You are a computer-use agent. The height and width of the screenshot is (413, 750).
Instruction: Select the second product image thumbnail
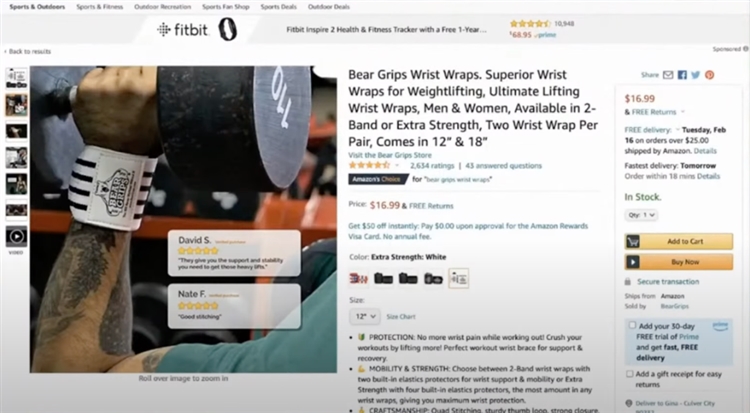tap(16, 105)
